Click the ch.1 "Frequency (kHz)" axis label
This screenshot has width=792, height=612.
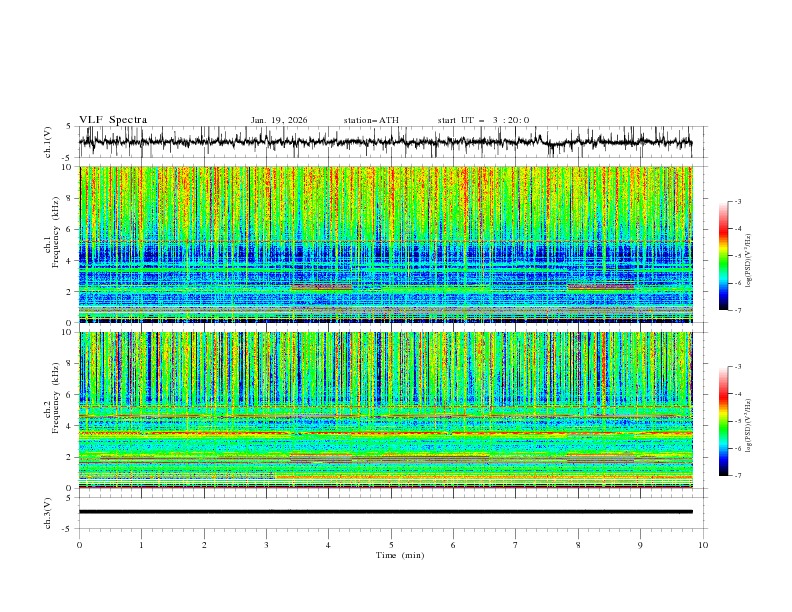[56, 233]
